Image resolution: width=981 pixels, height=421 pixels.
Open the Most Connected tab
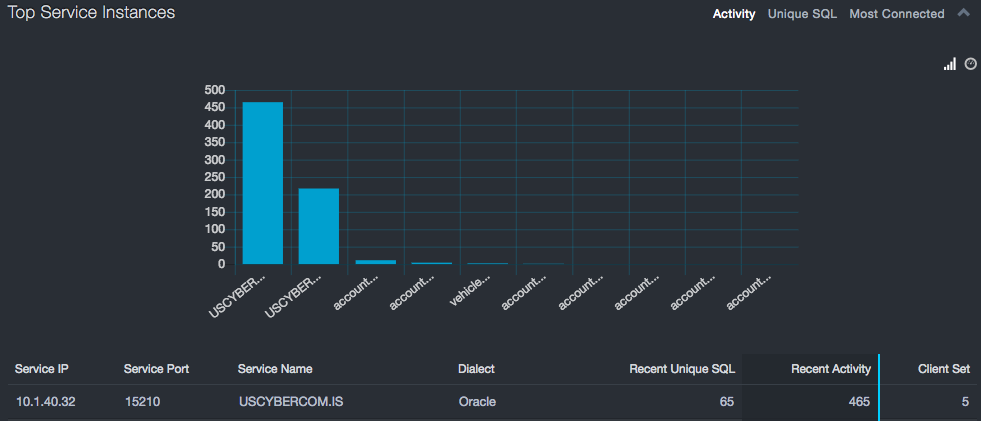tap(896, 14)
